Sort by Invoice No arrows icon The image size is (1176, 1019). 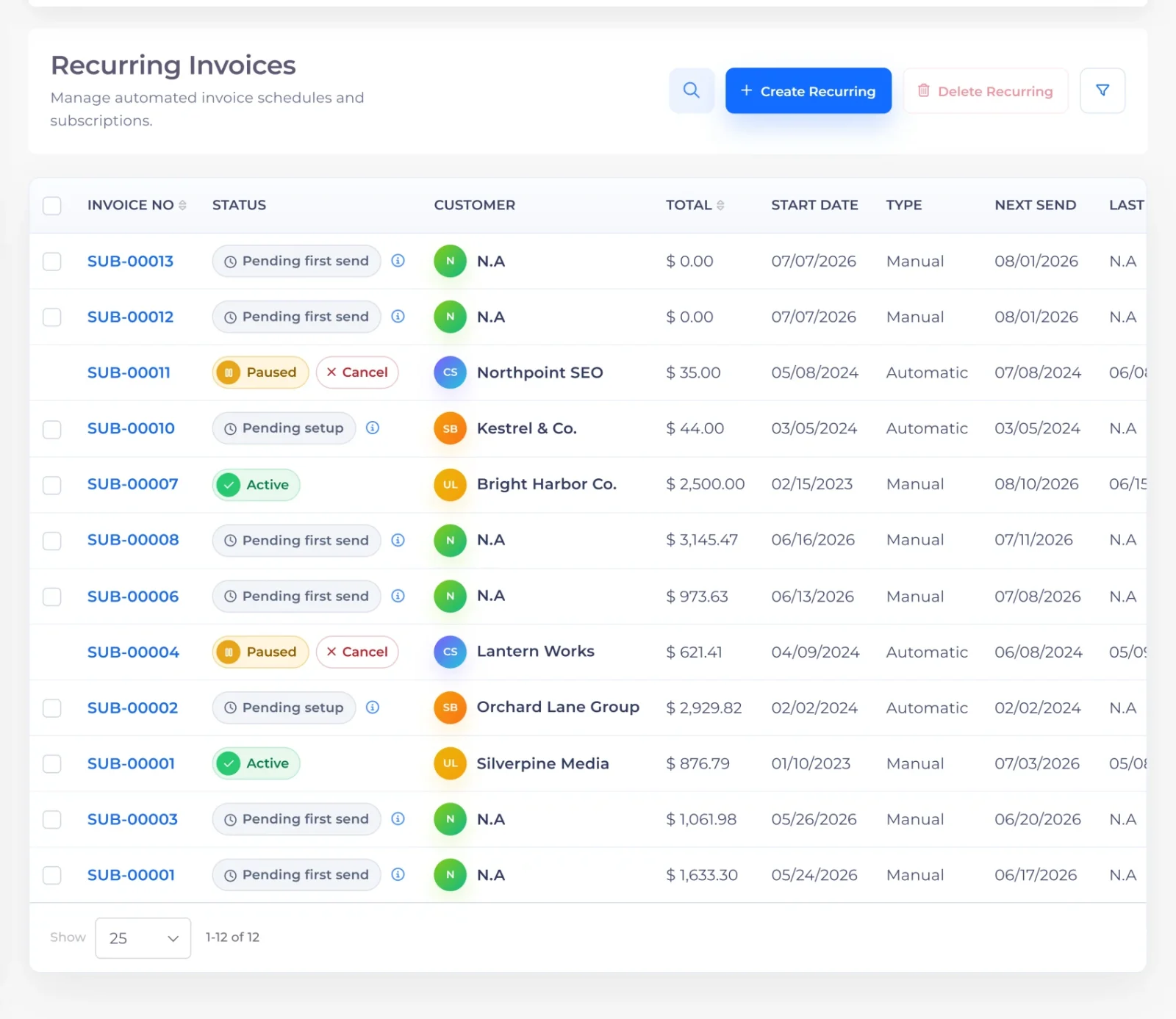(182, 205)
